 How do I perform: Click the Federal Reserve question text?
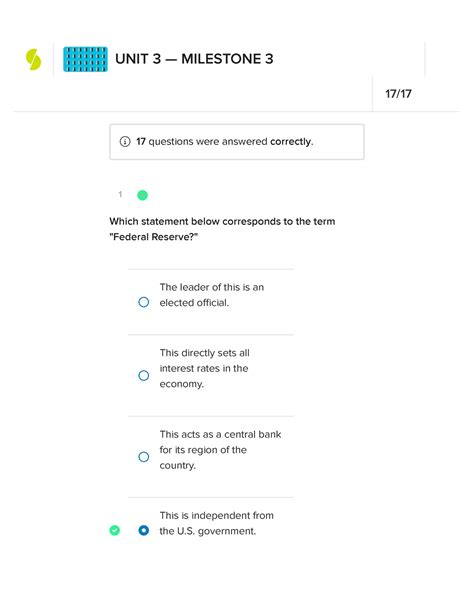222,229
